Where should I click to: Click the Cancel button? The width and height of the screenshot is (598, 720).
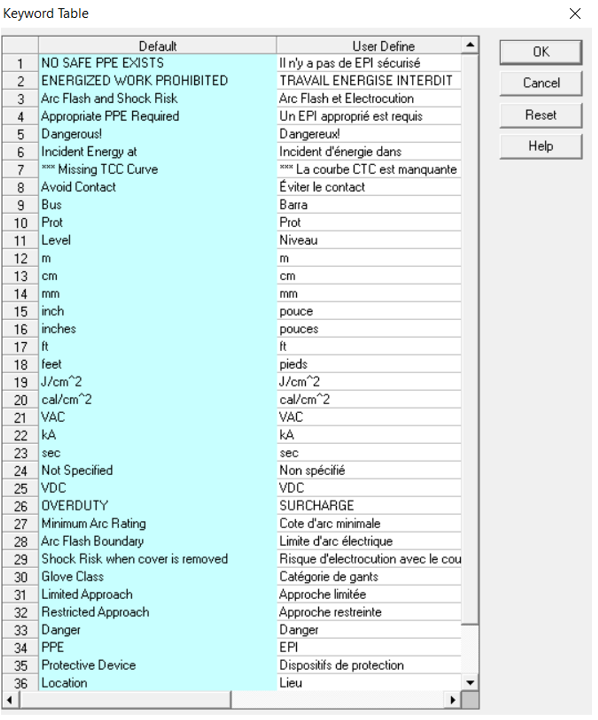[541, 83]
